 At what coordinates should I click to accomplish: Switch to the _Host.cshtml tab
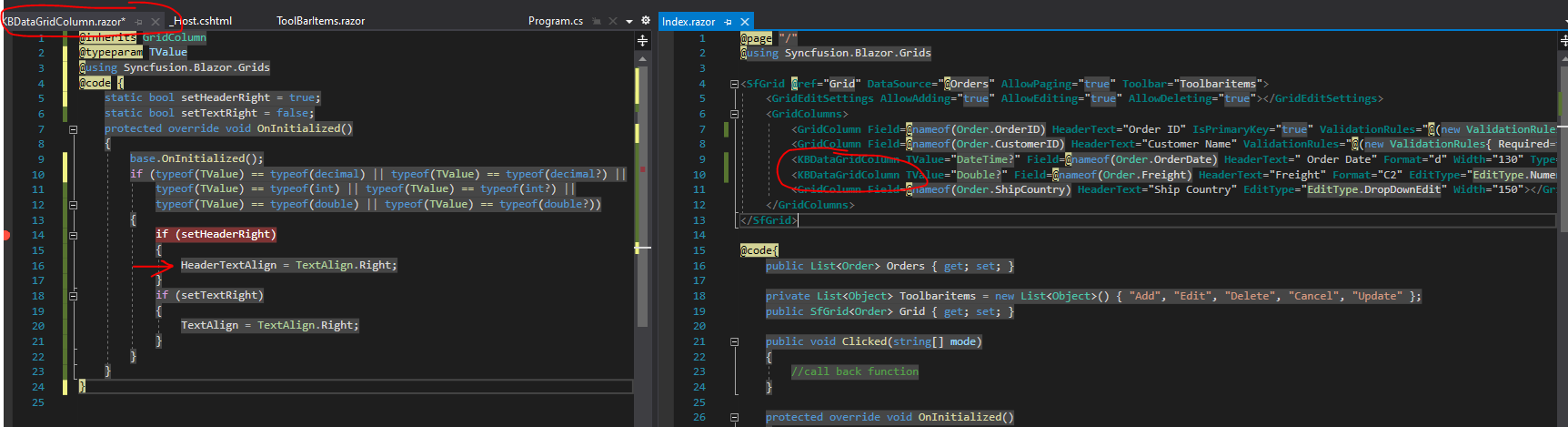(201, 21)
